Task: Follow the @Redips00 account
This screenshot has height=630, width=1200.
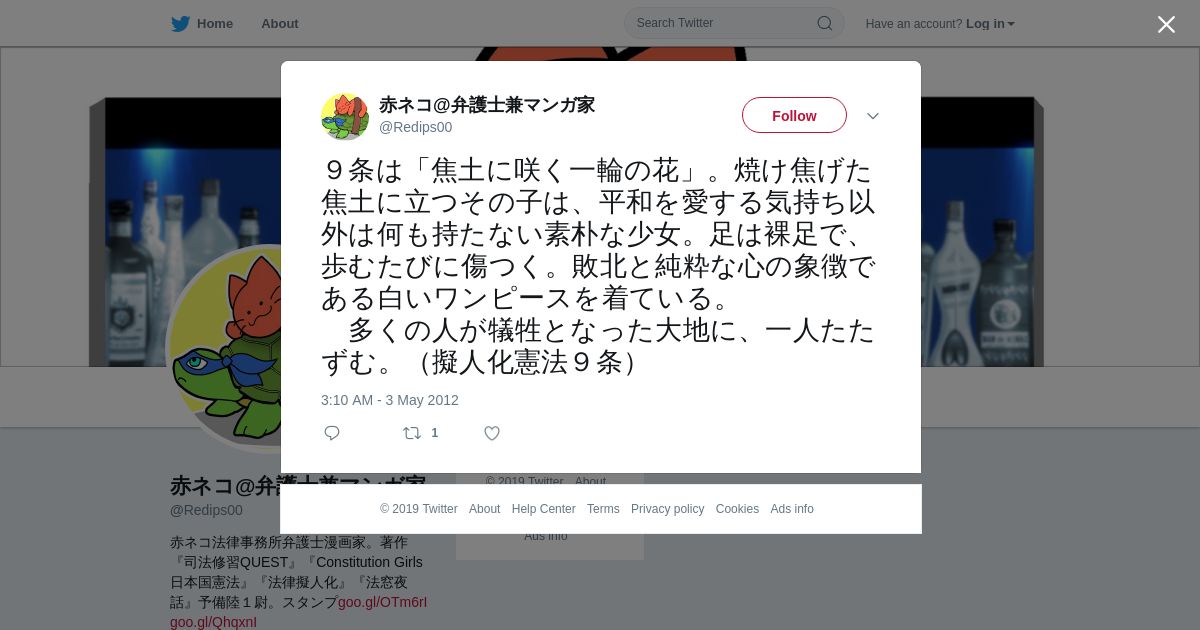Action: coord(794,115)
